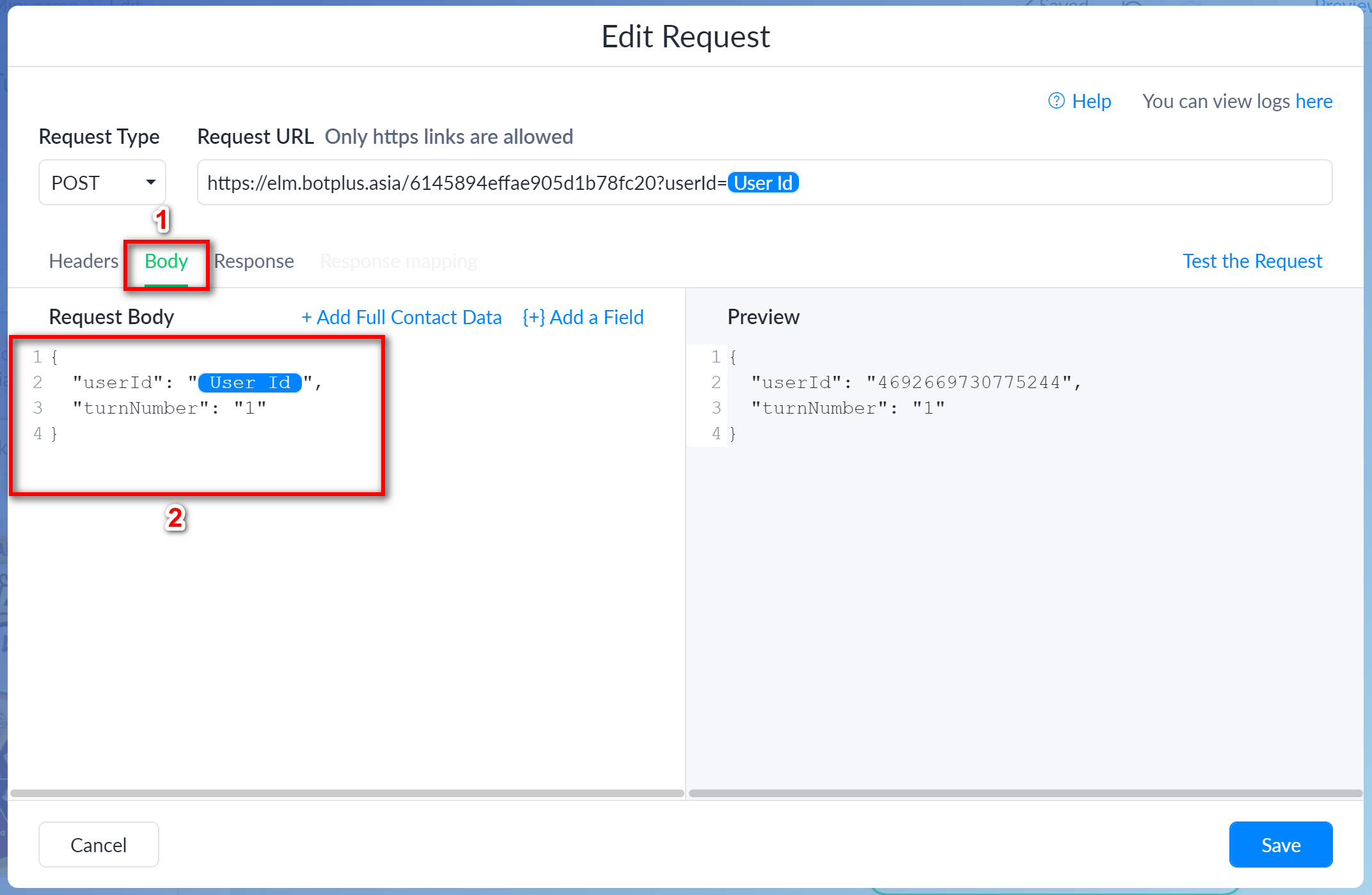Viewport: 1372px width, 895px height.
Task: Click the userId line in Preview
Action: [915, 382]
